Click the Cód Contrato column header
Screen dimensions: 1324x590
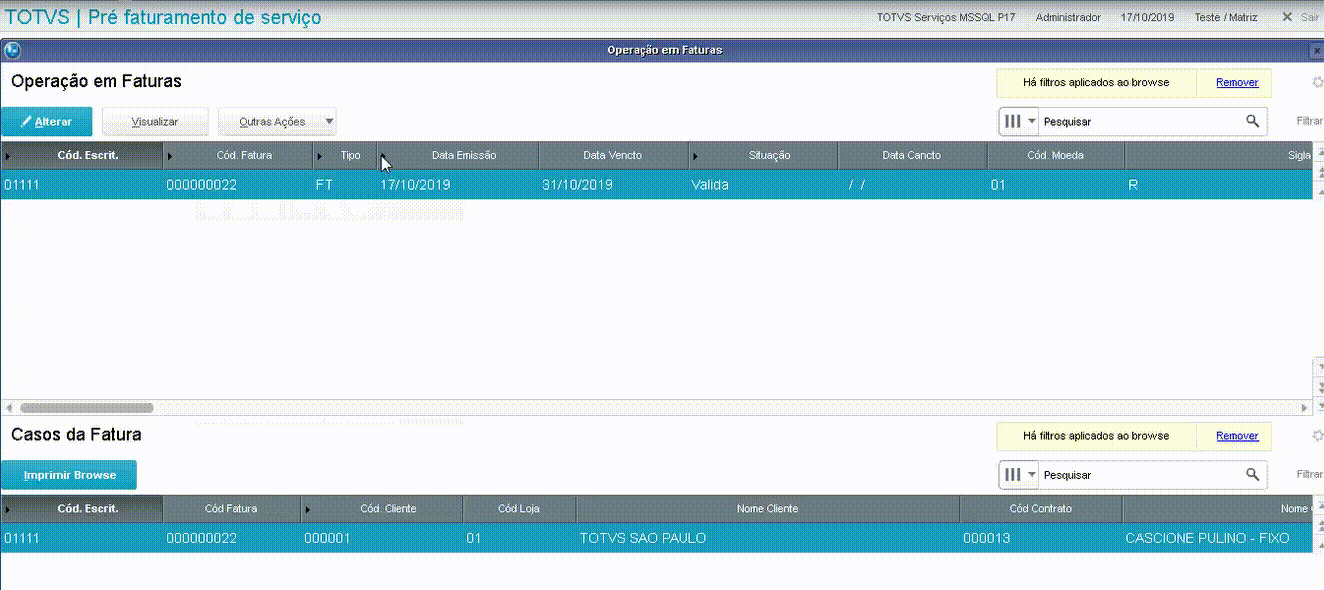coord(1041,509)
